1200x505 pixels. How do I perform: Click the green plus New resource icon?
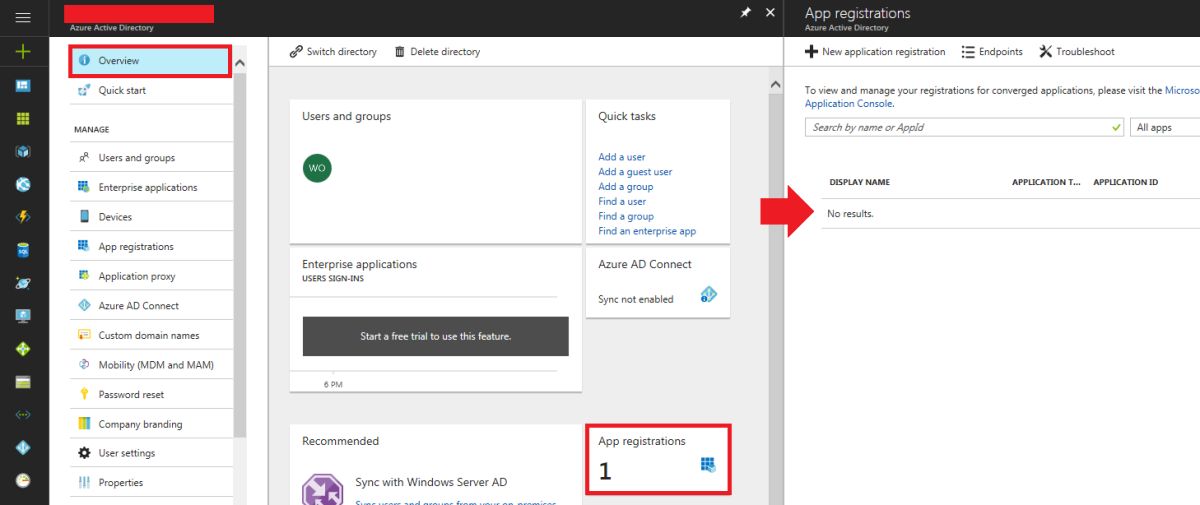pyautogui.click(x=23, y=52)
